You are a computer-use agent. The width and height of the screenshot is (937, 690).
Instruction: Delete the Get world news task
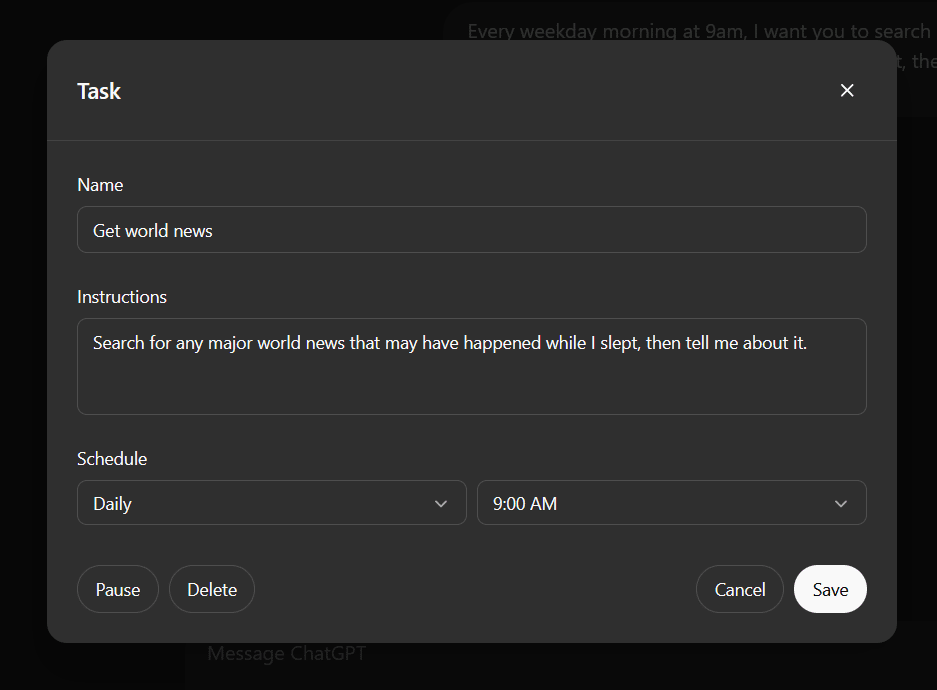[x=212, y=589]
